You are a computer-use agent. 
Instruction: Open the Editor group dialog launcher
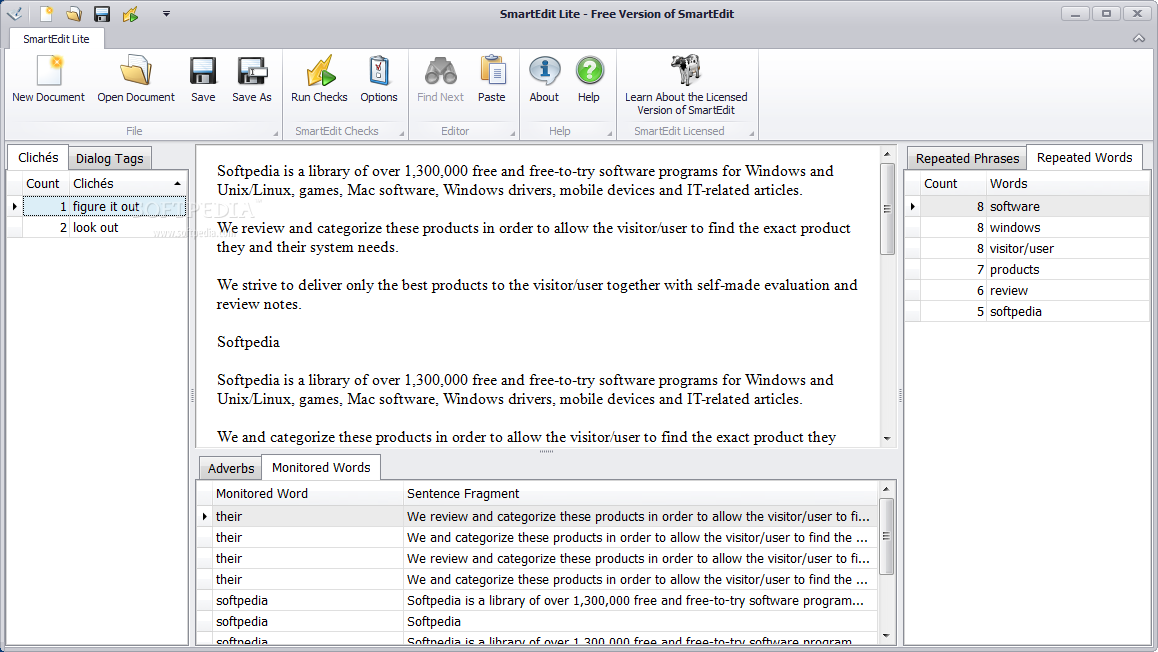tap(513, 134)
